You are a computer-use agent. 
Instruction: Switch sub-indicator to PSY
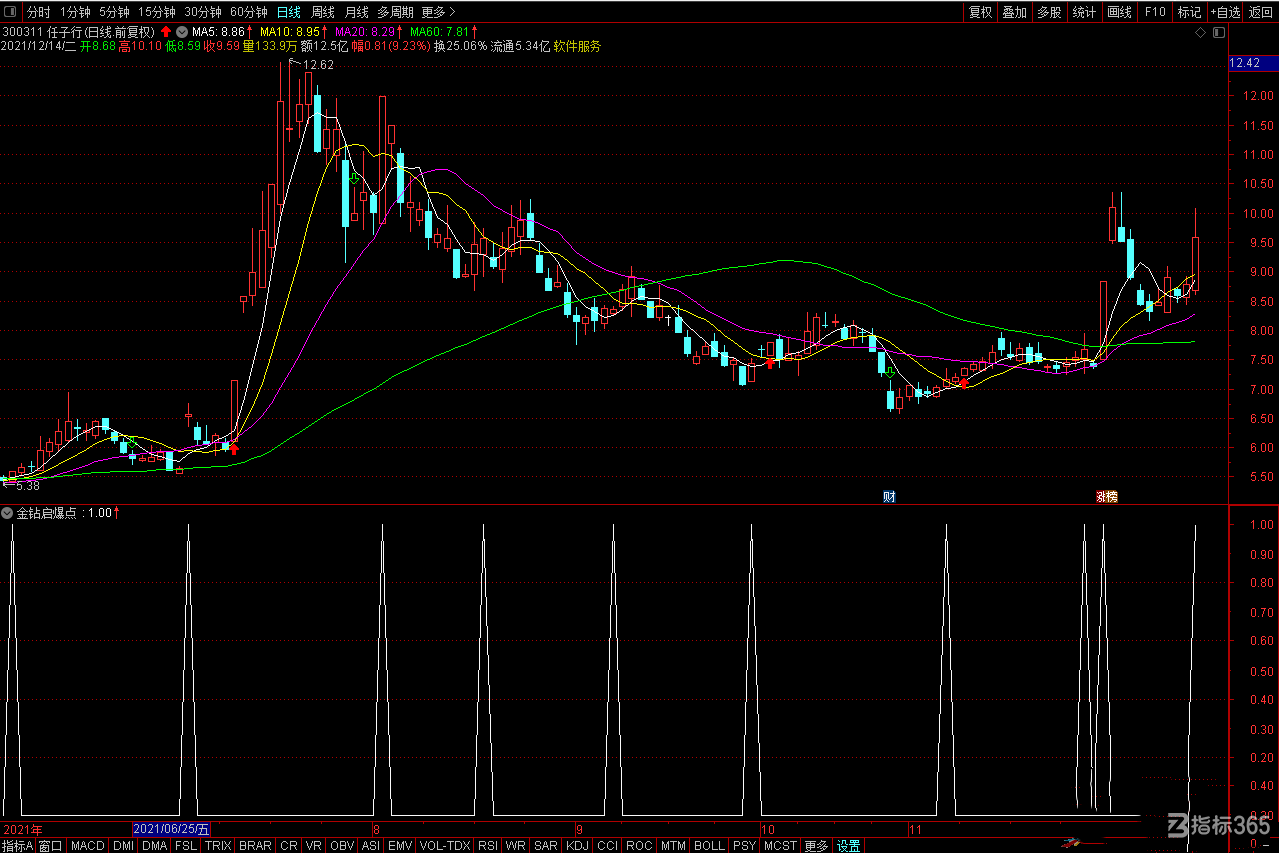[x=744, y=845]
